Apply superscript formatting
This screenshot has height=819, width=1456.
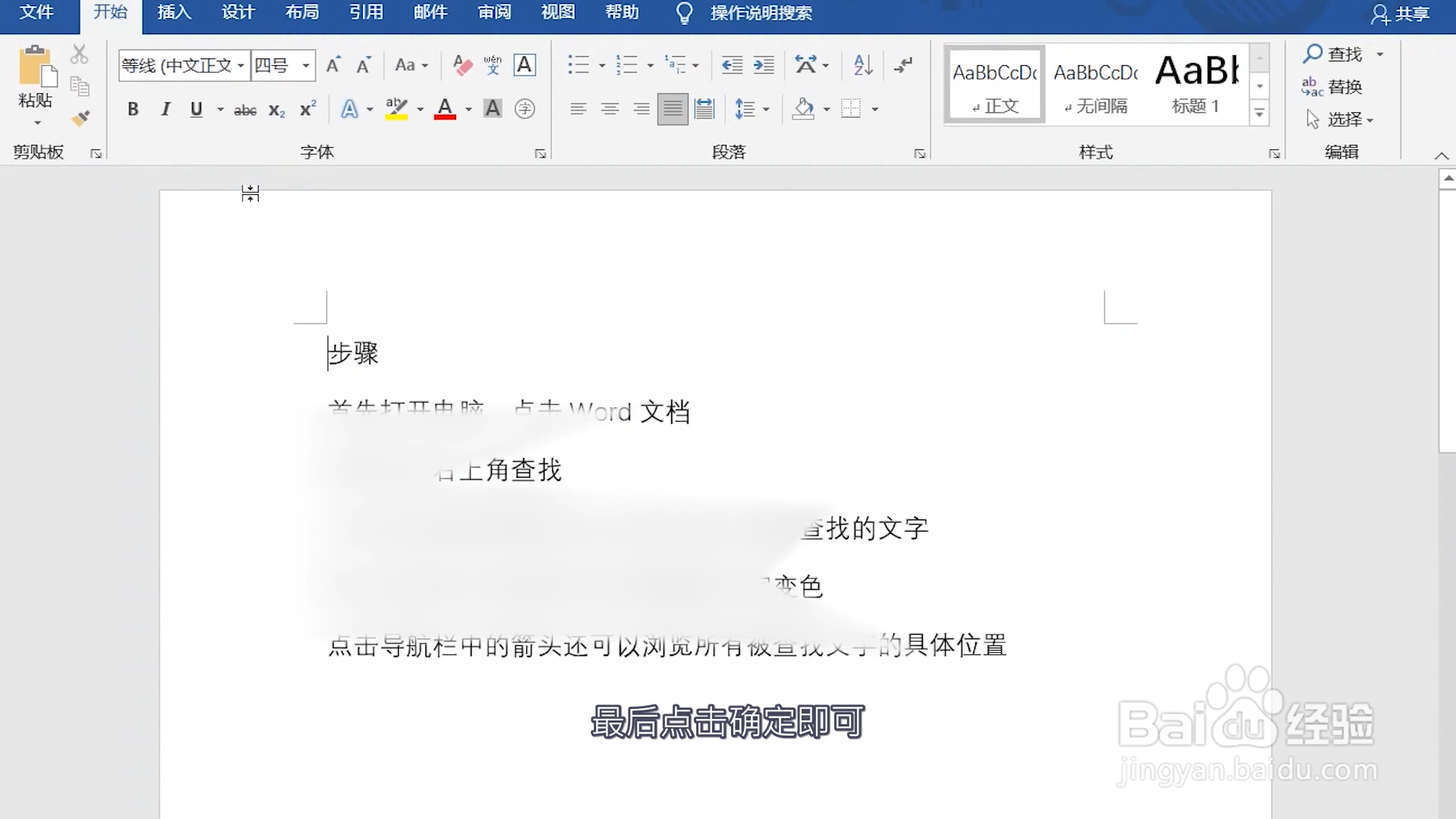[x=308, y=109]
